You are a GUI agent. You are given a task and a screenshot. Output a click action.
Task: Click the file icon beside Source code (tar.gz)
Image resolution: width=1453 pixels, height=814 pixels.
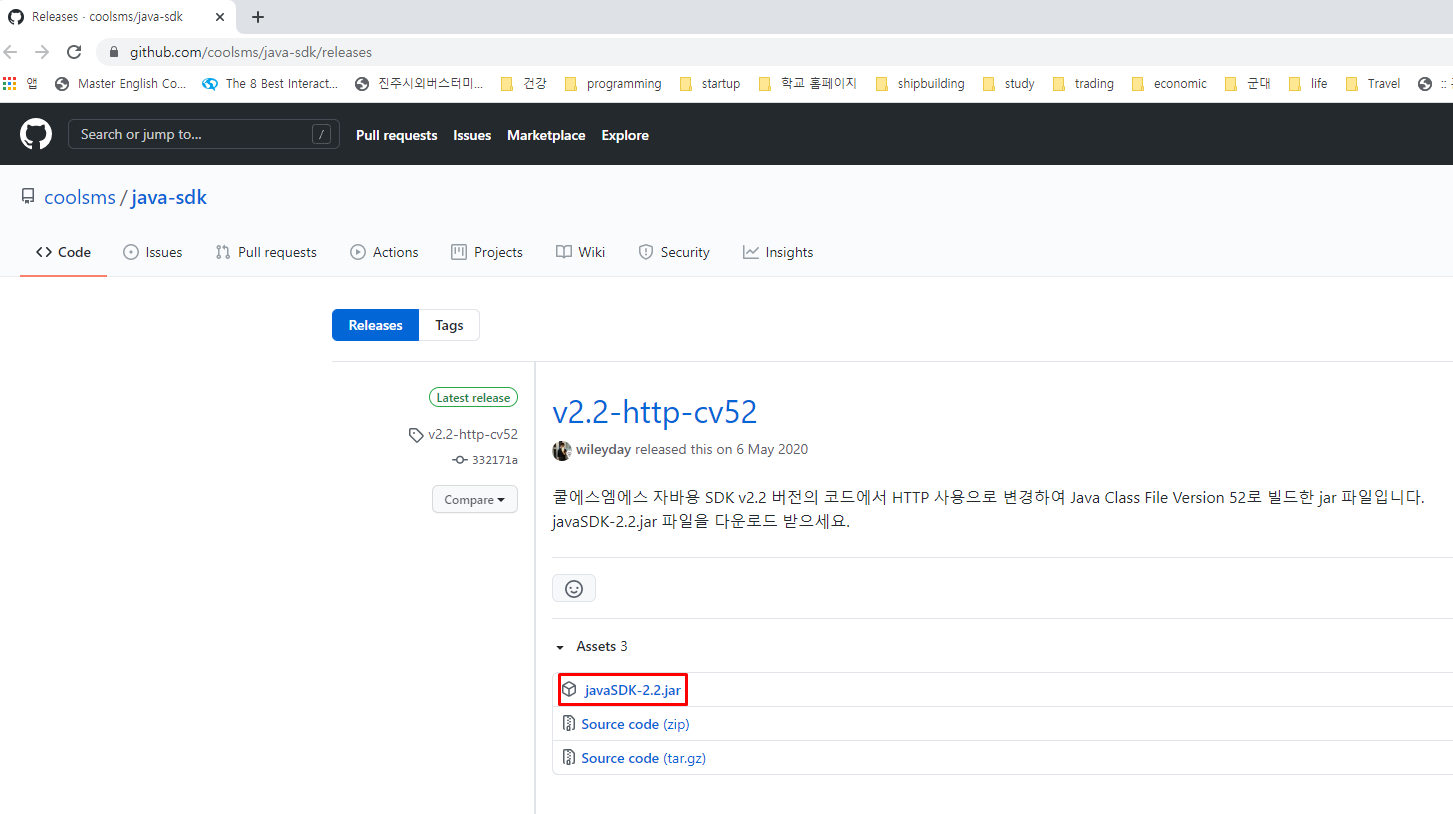click(x=569, y=758)
